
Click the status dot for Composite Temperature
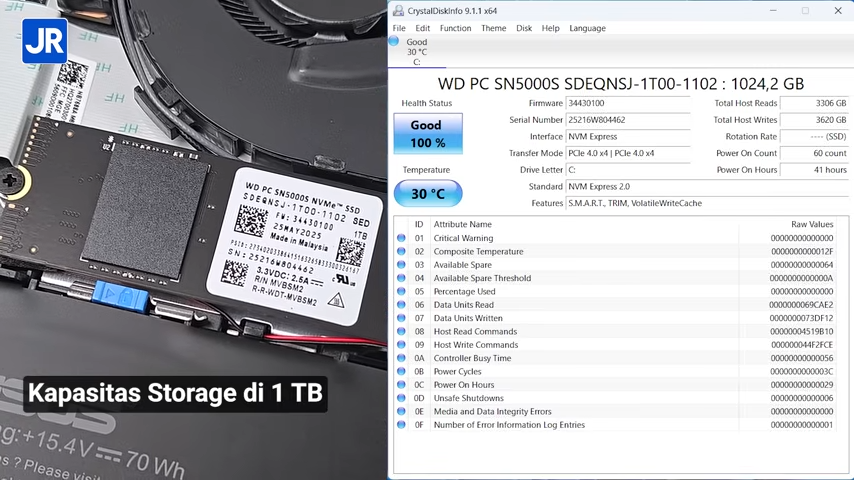click(401, 251)
